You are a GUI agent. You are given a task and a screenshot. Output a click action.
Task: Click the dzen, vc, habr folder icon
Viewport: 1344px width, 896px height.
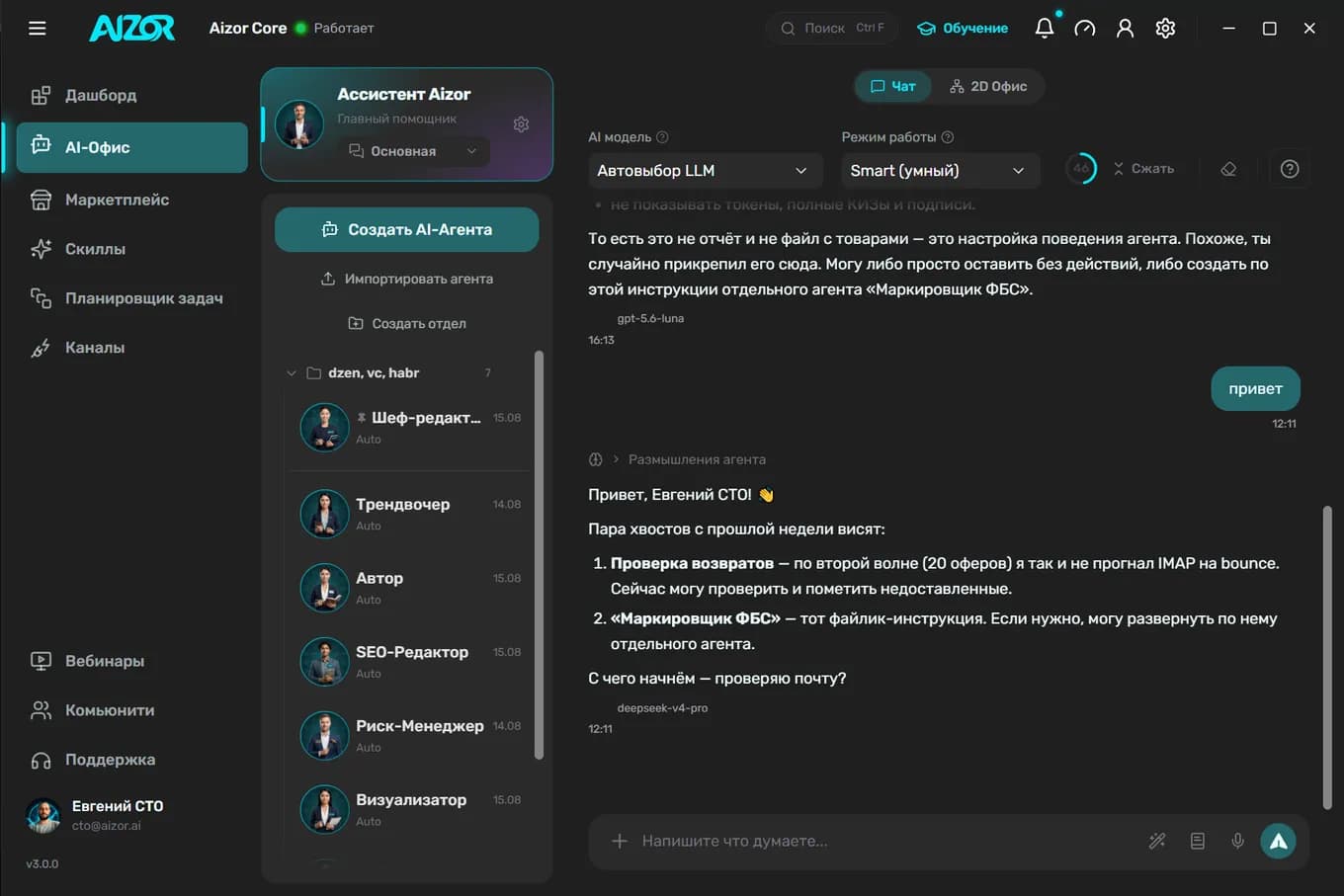(314, 372)
